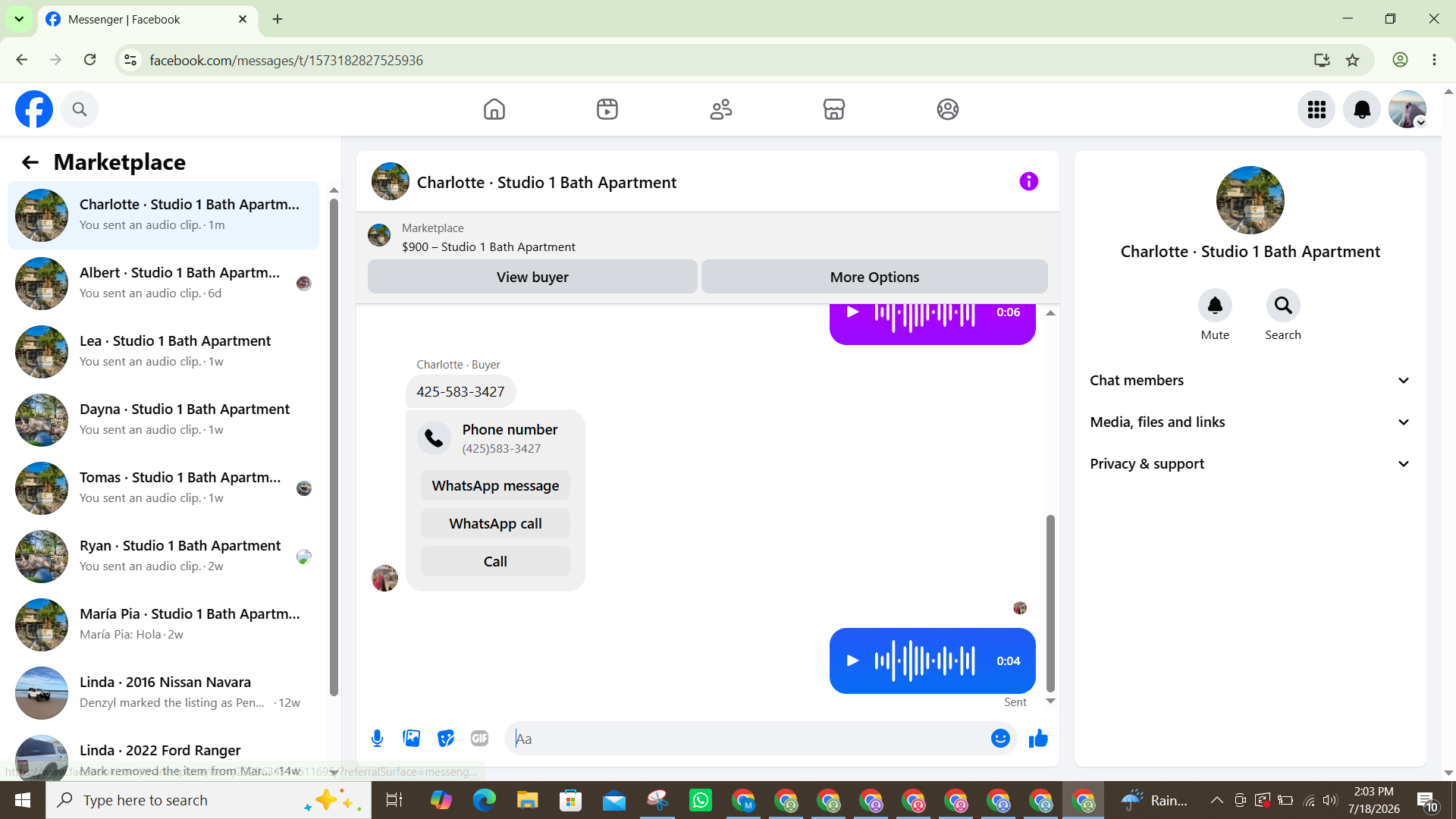Play the blue 0:04 audio clip
Image resolution: width=1456 pixels, height=819 pixels.
(852, 661)
